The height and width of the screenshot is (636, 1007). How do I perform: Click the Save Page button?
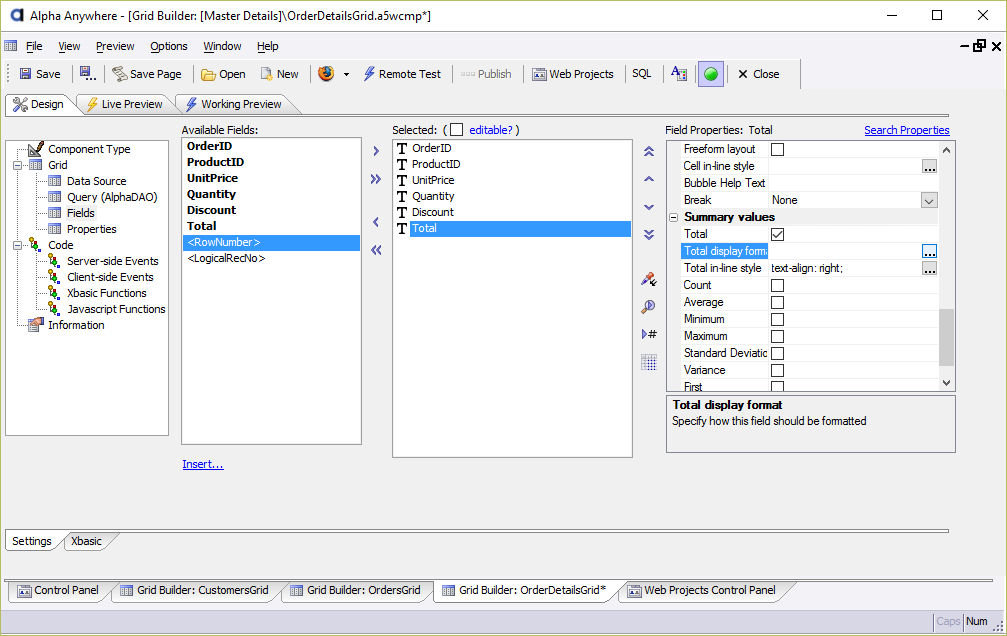click(x=147, y=74)
